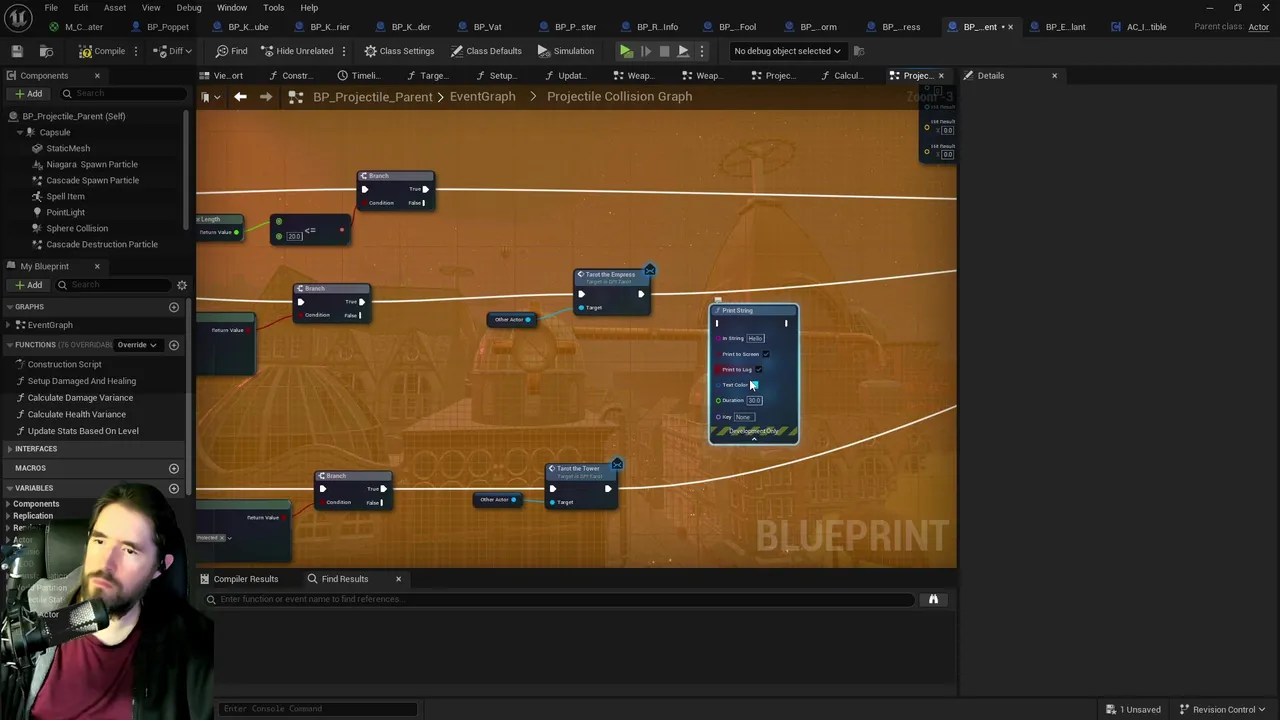Close the Find Results tab
Screen dimensions: 1280x720
(x=398, y=579)
